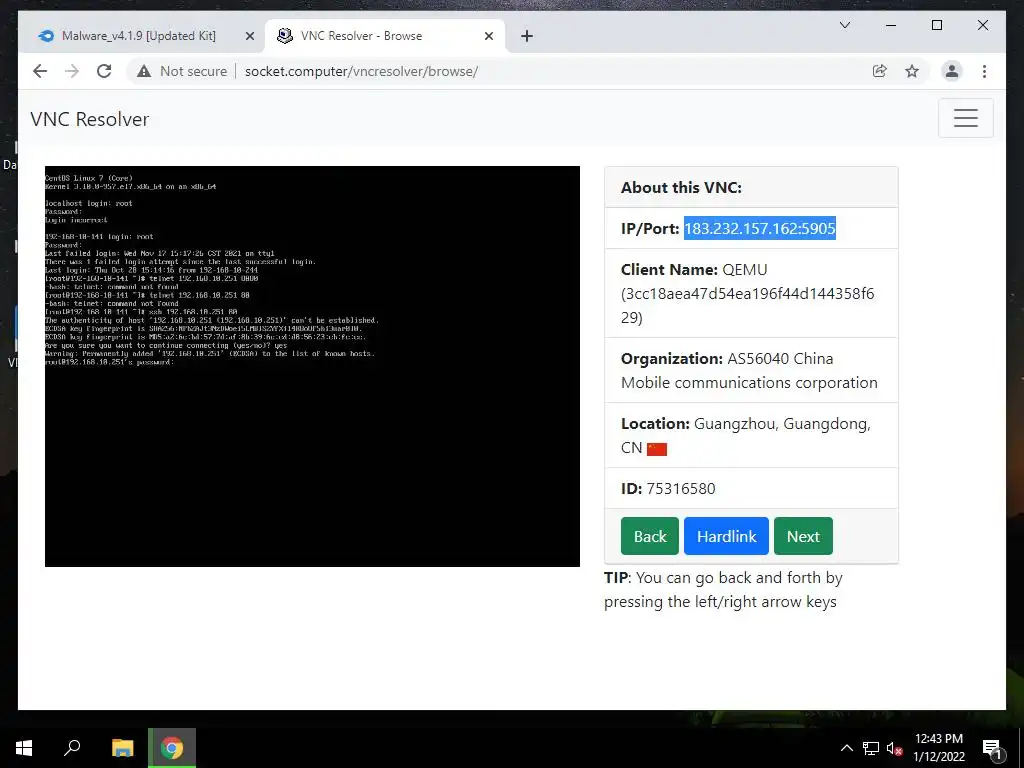Viewport: 1024px width, 768px height.
Task: Open the Windows Start menu
Action: pos(24,748)
